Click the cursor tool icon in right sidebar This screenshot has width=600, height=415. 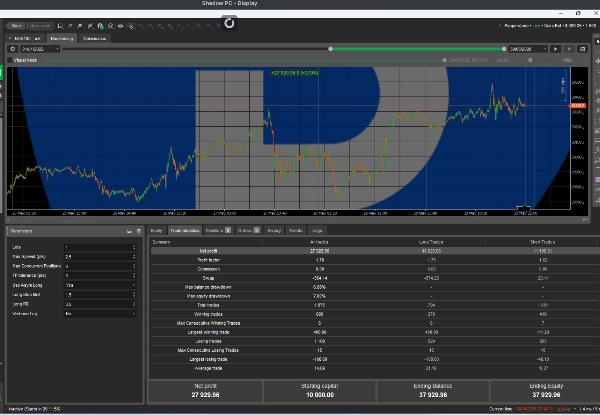tap(597, 41)
